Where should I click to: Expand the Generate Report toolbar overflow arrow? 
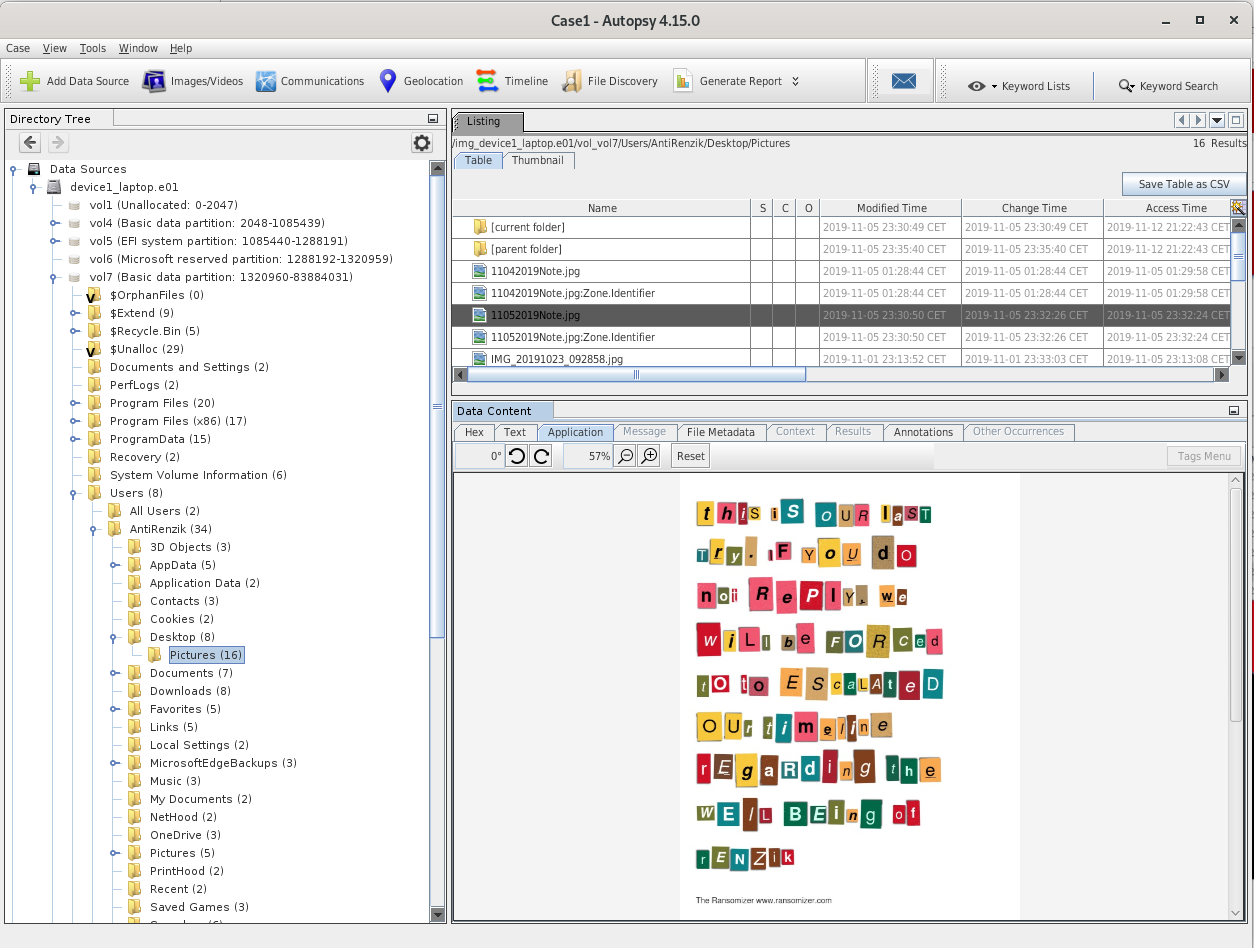(x=796, y=81)
